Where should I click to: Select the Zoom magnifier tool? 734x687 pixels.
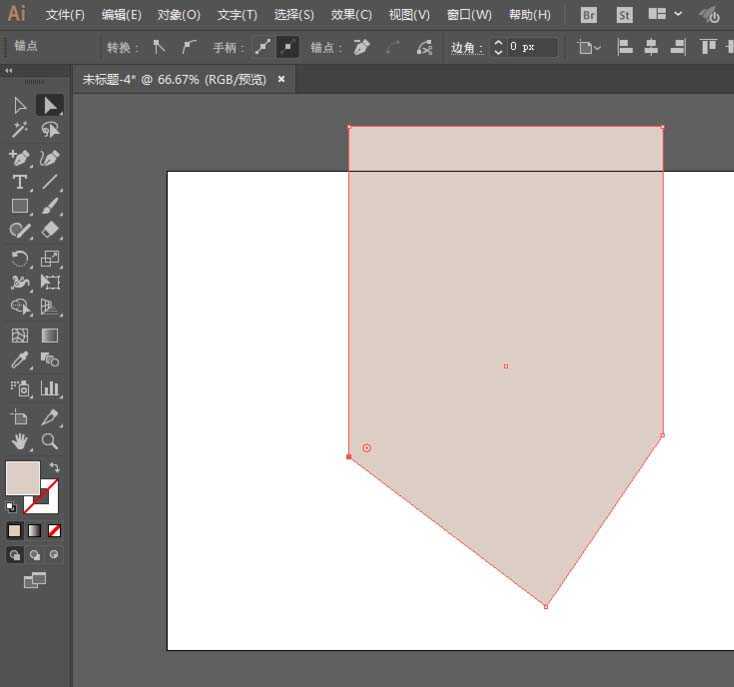tap(50, 441)
